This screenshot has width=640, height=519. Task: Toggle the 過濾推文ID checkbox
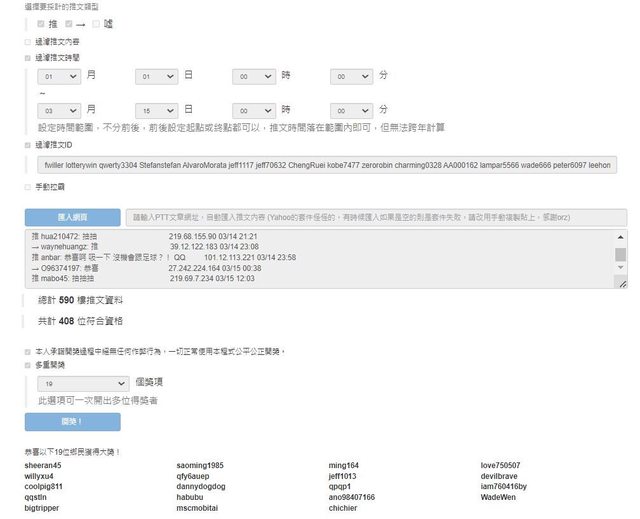(28, 144)
